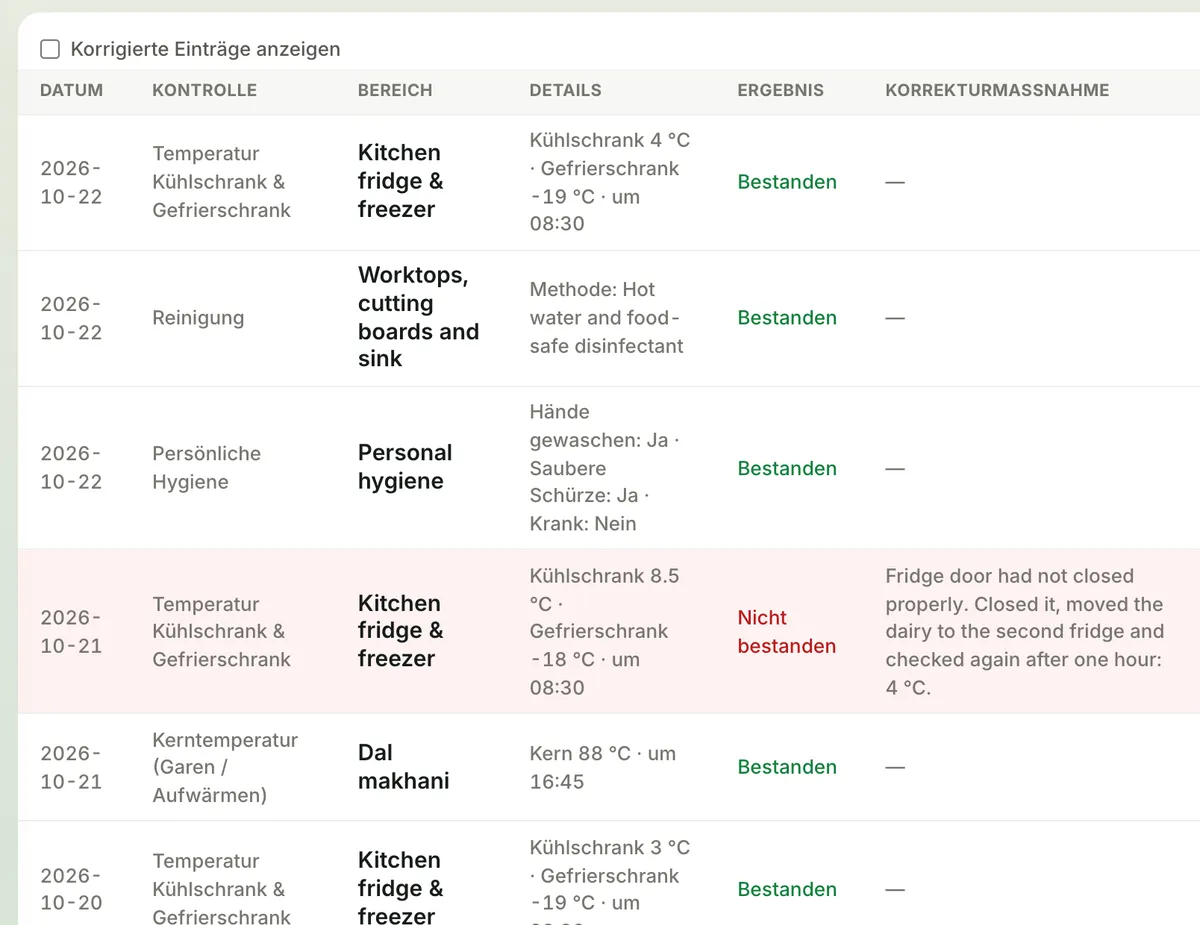Click the BEREICH column header

(x=395, y=90)
